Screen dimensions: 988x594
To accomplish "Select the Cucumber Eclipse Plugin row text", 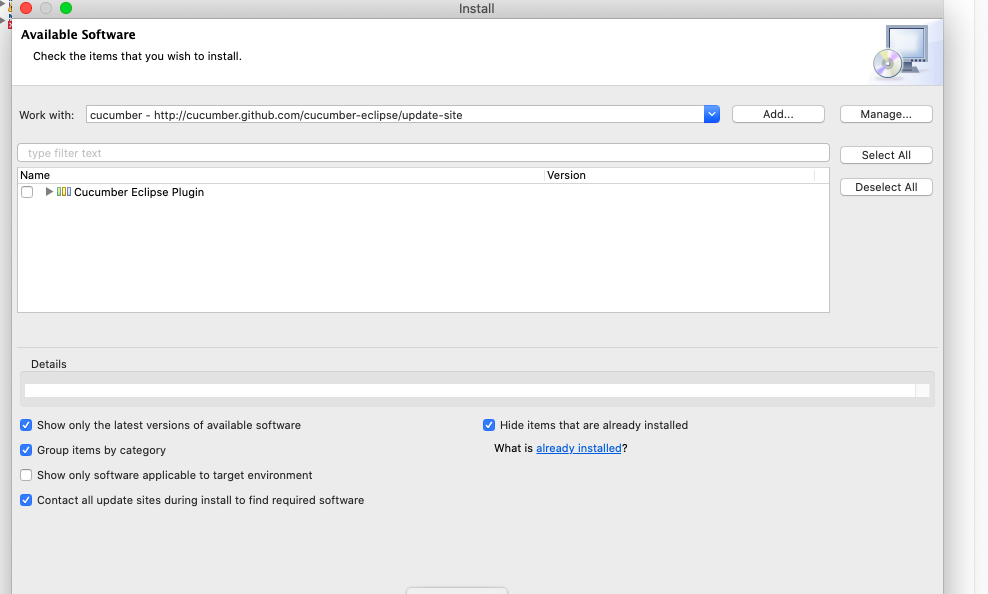I will (x=139, y=192).
